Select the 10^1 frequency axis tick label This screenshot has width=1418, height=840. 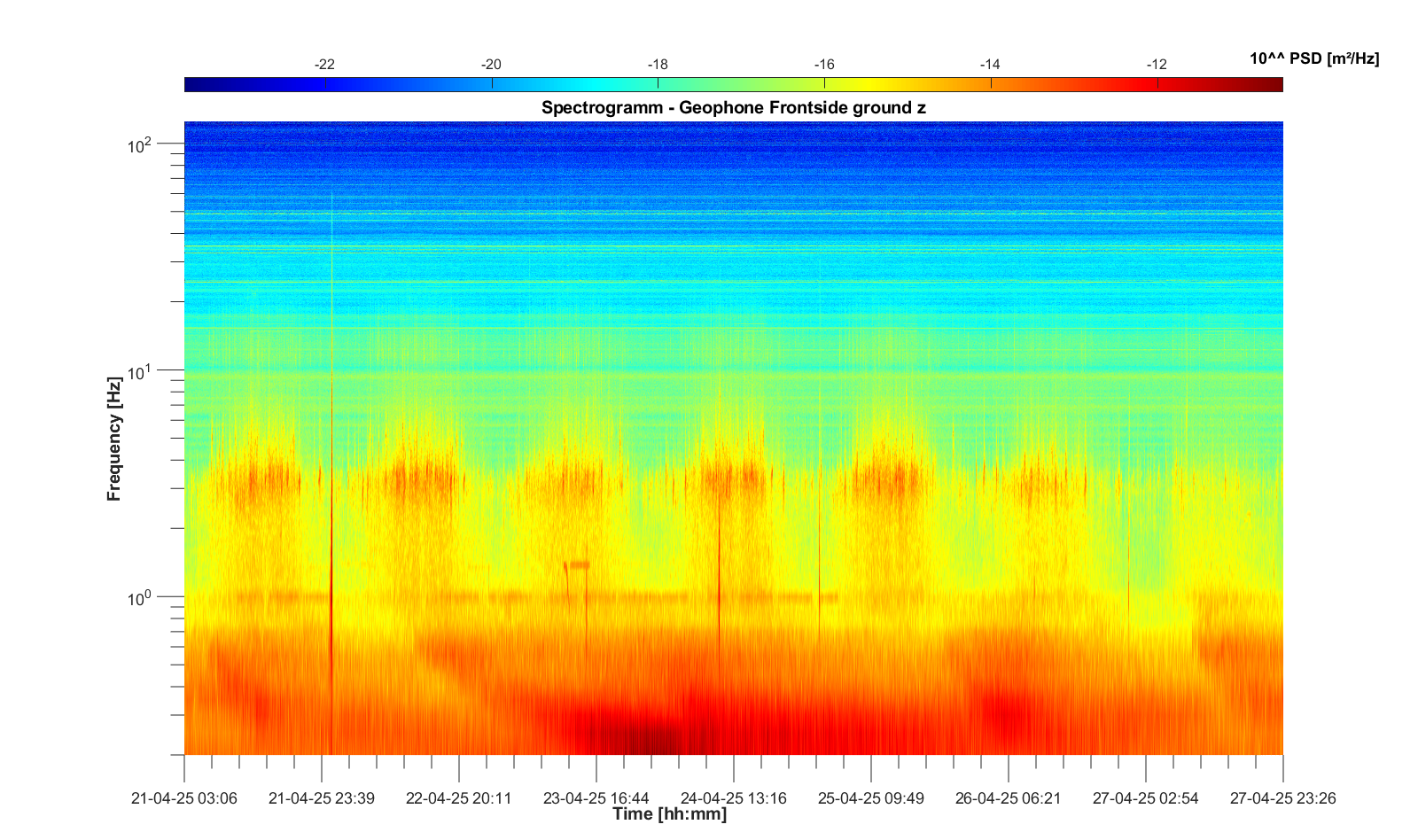coord(140,371)
